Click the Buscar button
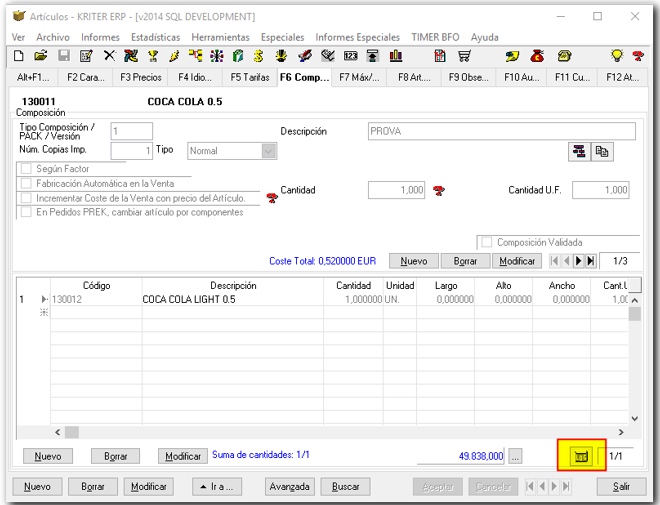Image resolution: width=660 pixels, height=505 pixels. point(346,487)
